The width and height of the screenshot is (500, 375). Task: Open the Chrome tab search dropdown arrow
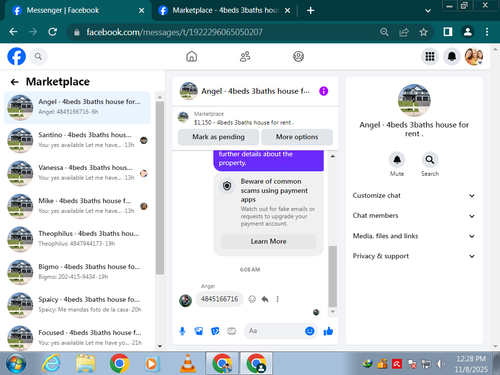click(428, 11)
